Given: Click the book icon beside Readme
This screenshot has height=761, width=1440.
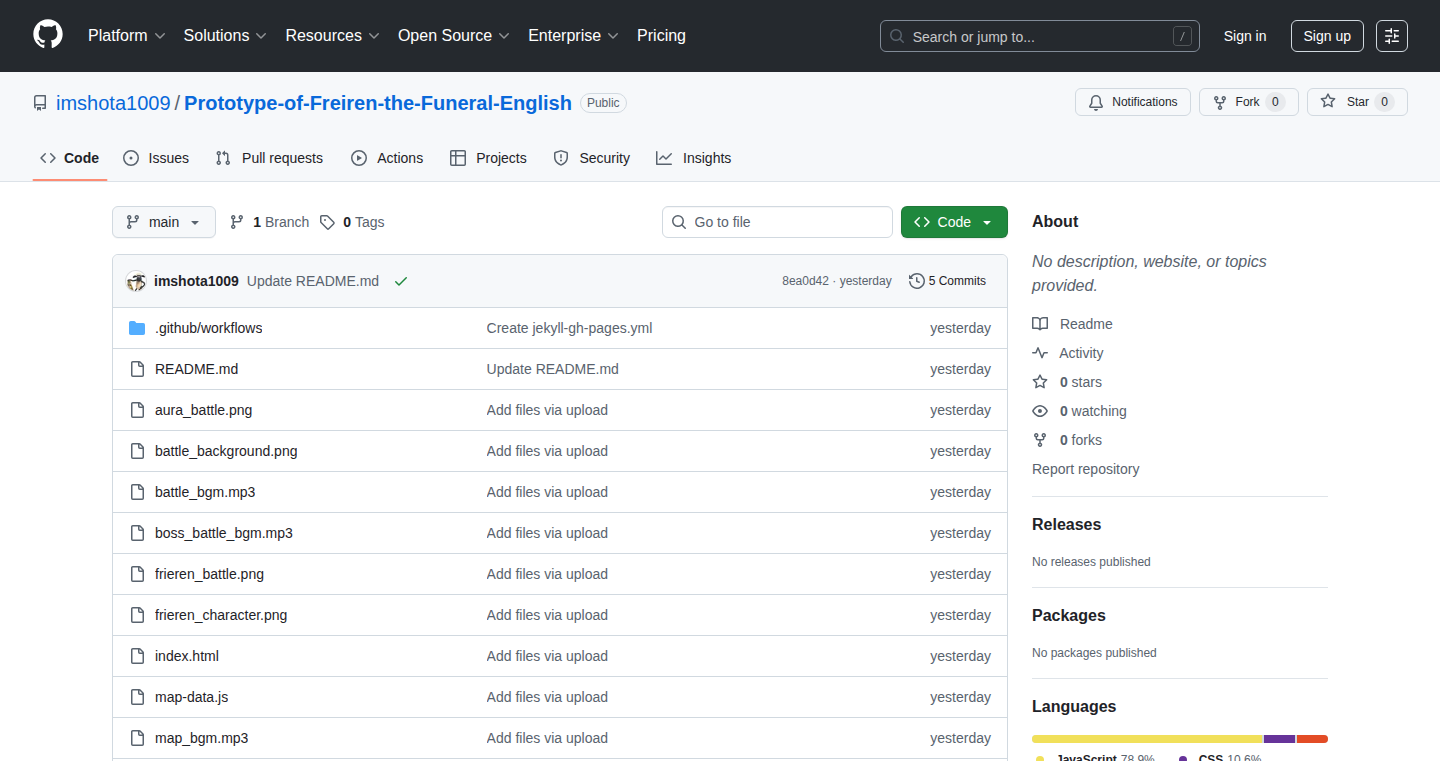Looking at the screenshot, I should (1040, 324).
